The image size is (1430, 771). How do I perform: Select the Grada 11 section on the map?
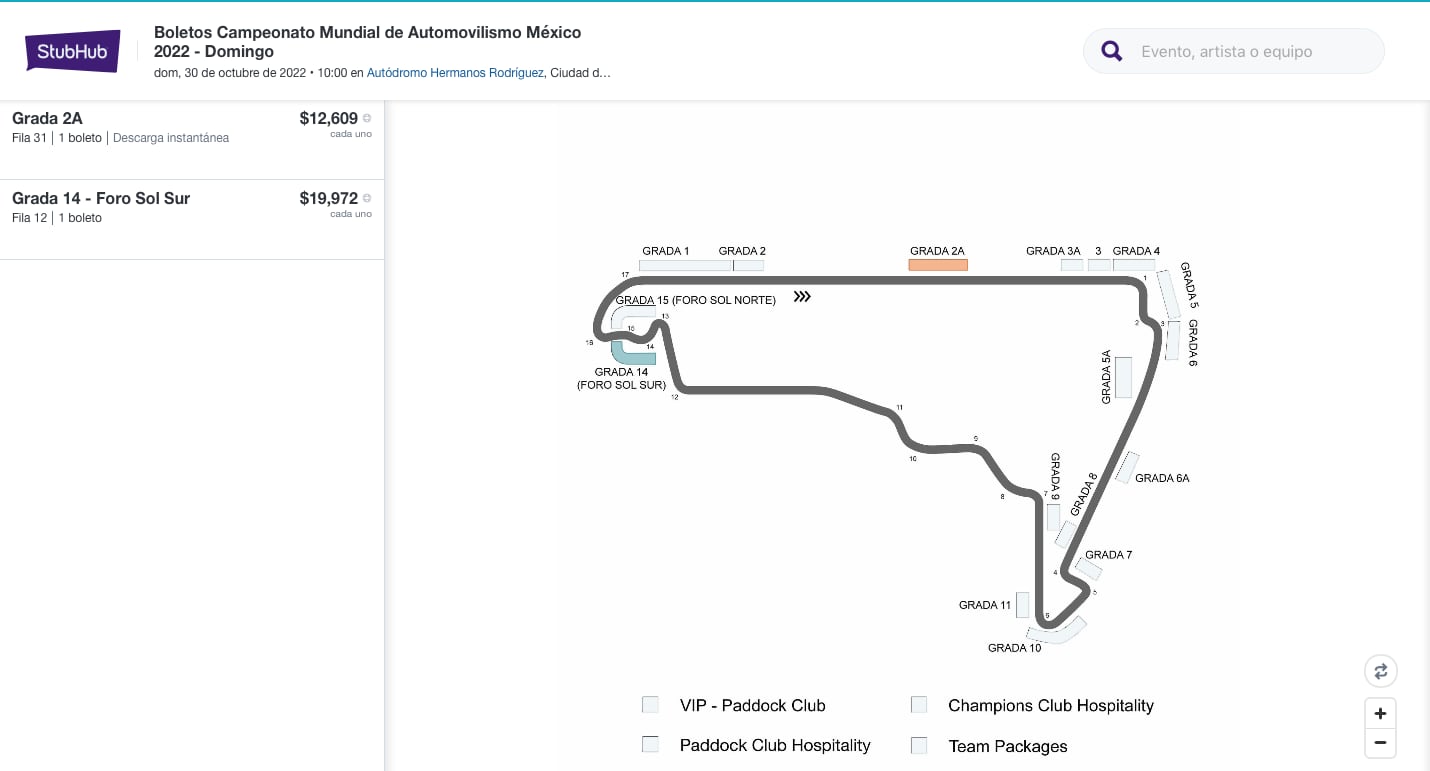[1023, 604]
